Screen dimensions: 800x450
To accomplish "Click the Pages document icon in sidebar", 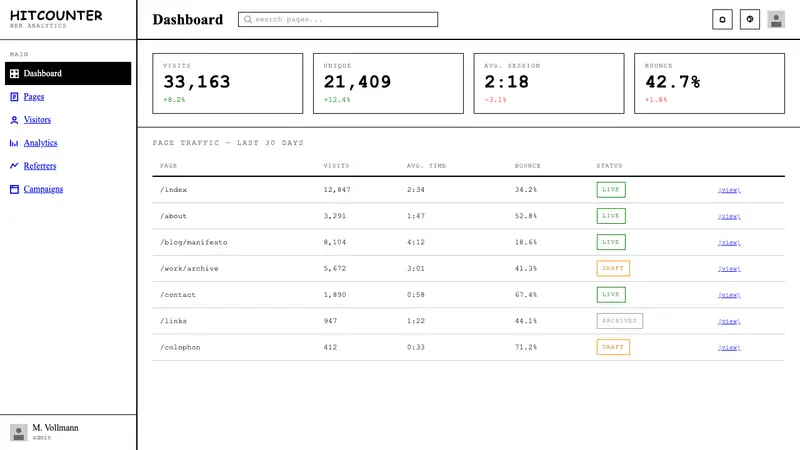I will 14,96.
